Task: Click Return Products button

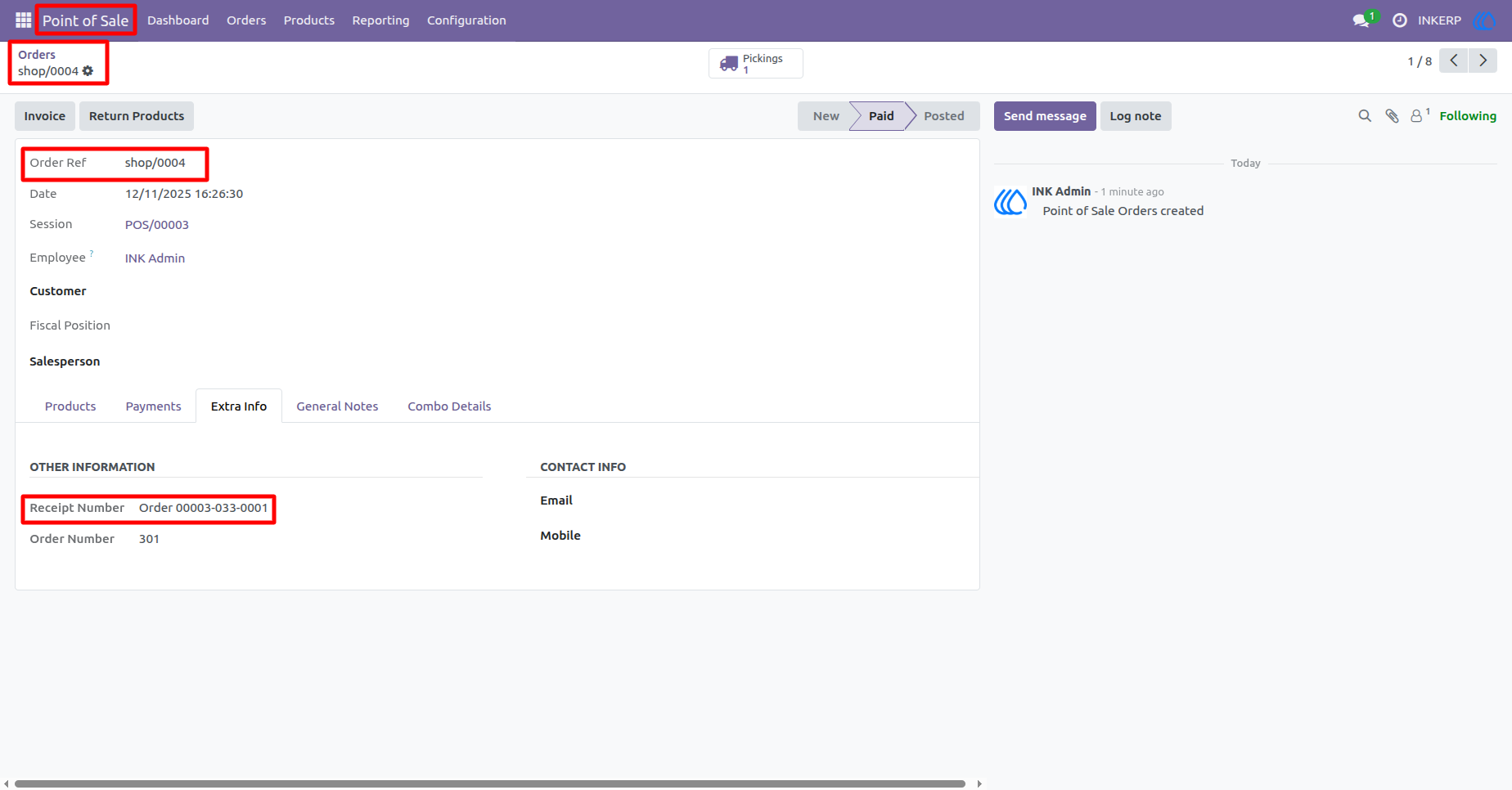Action: pyautogui.click(x=137, y=116)
